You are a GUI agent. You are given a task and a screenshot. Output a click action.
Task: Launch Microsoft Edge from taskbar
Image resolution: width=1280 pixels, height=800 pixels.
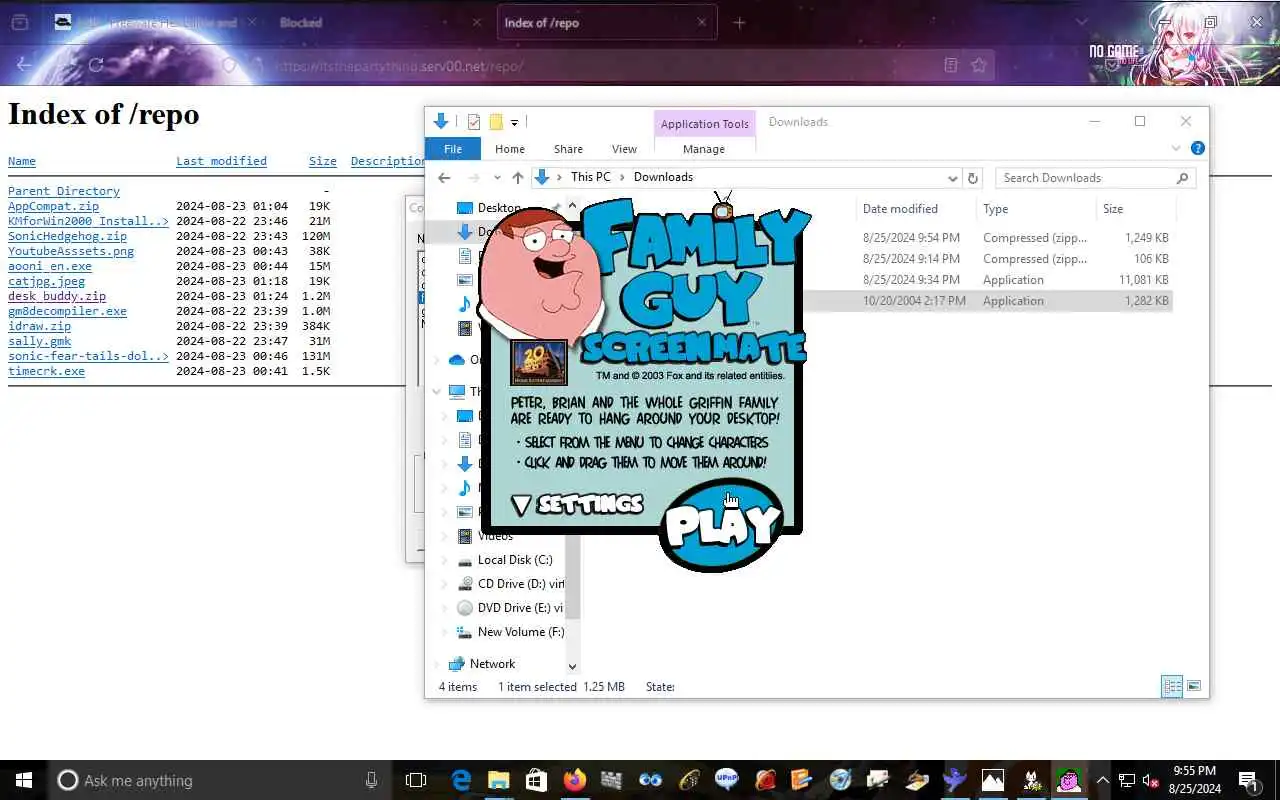461,780
